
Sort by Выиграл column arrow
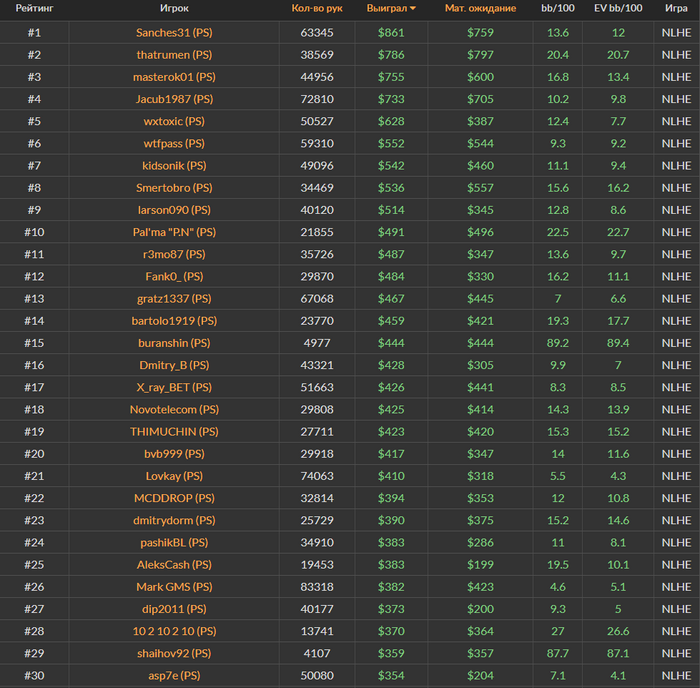click(413, 9)
